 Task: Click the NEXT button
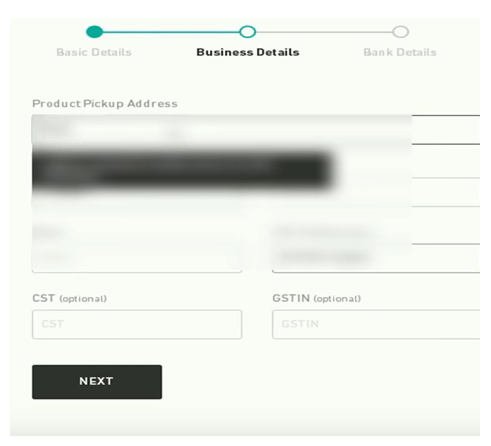click(97, 382)
